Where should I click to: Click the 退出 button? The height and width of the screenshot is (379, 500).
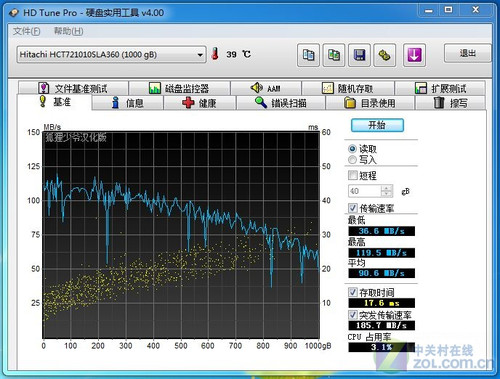(x=467, y=53)
